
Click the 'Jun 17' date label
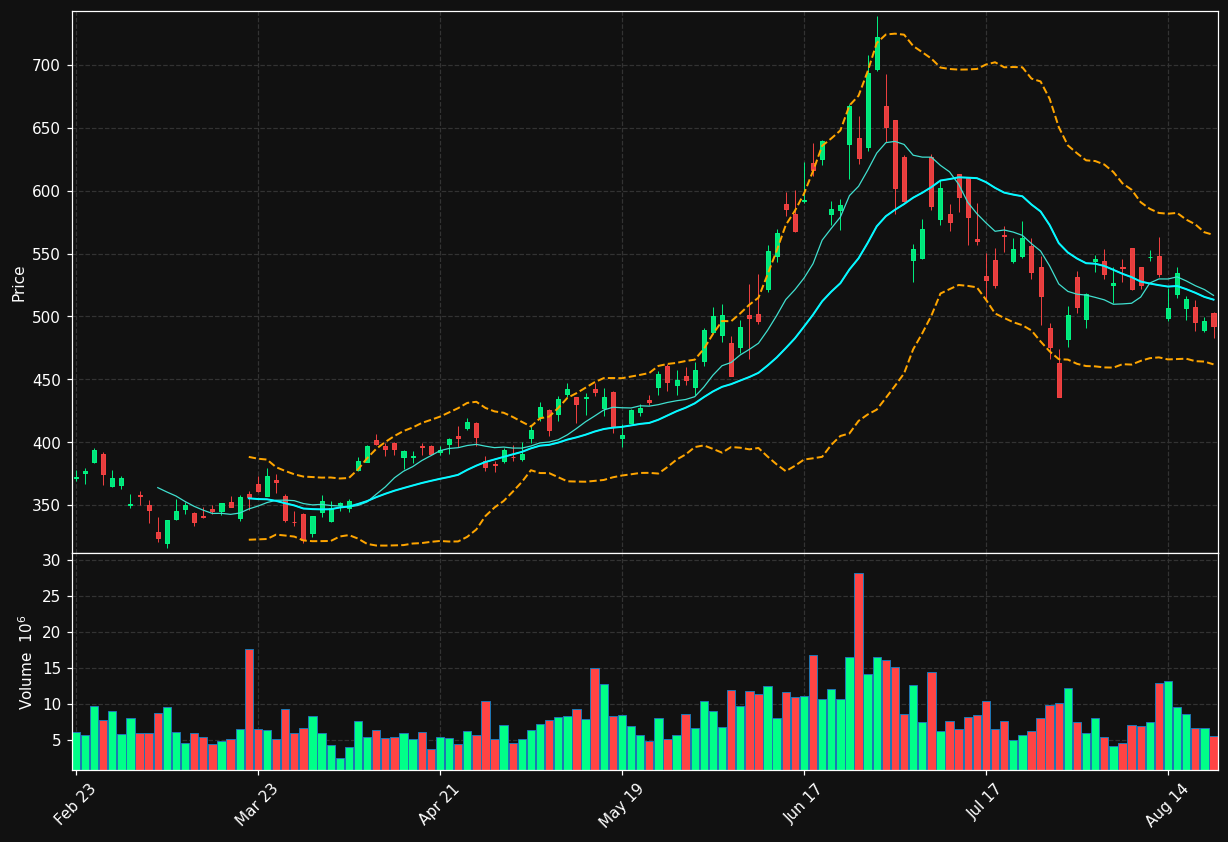804,804
